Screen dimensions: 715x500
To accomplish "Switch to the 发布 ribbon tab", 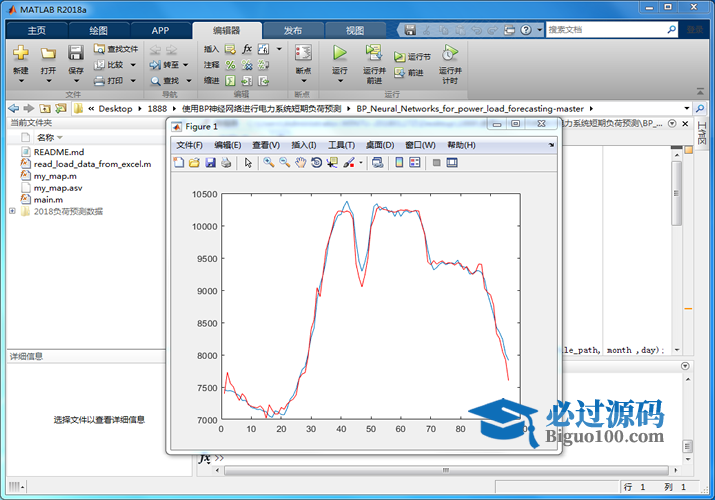I will coord(293,31).
